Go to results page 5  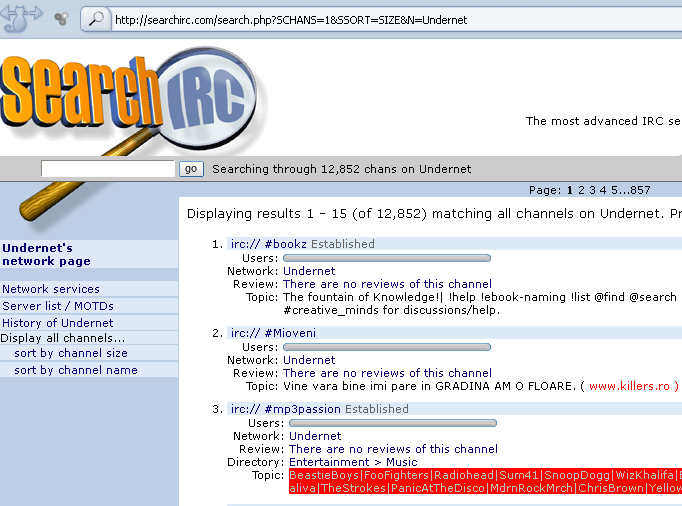(614, 190)
